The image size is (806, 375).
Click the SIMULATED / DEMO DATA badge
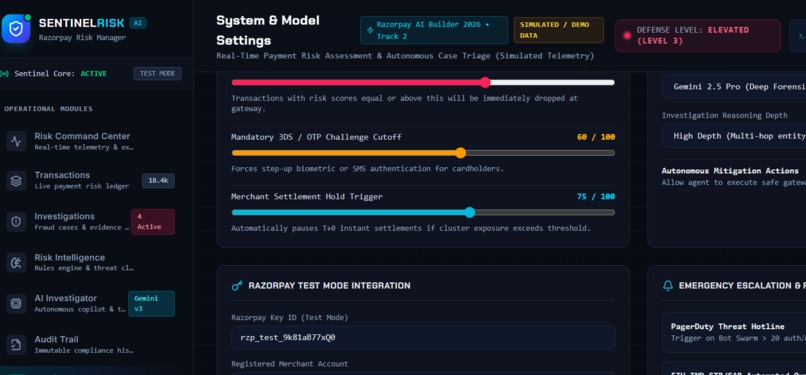coord(559,30)
